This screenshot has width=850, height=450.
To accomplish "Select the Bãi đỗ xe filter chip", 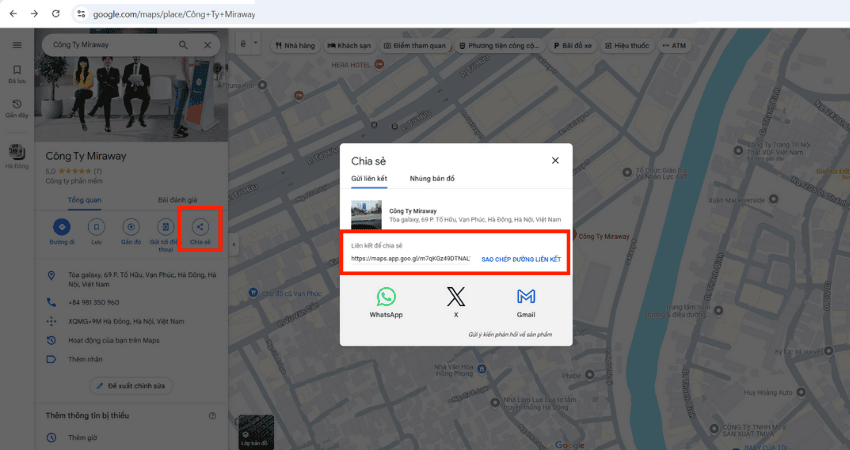I will click(572, 46).
